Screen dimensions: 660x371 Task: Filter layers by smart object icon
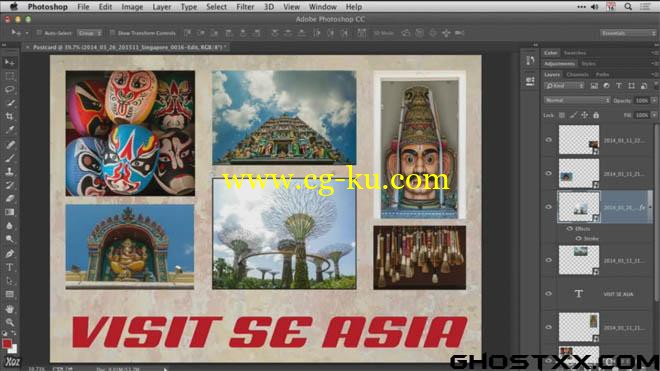tap(644, 86)
